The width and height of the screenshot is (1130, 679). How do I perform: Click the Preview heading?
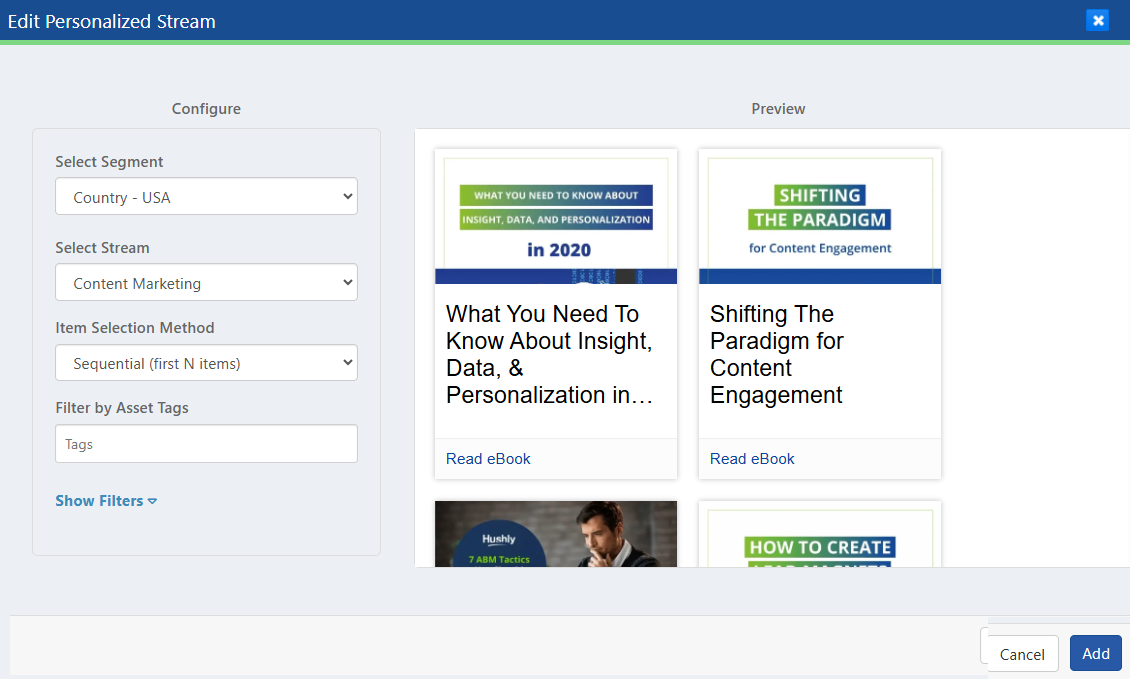[x=778, y=109]
